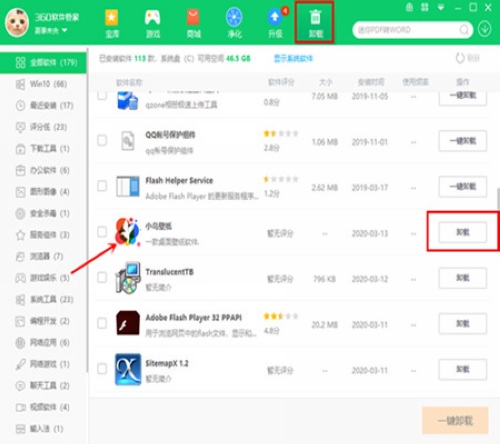Screen dimensions: 500x444
Task: Tick the checkbox for Flash Helper Service
Action: pyautogui.click(x=102, y=186)
